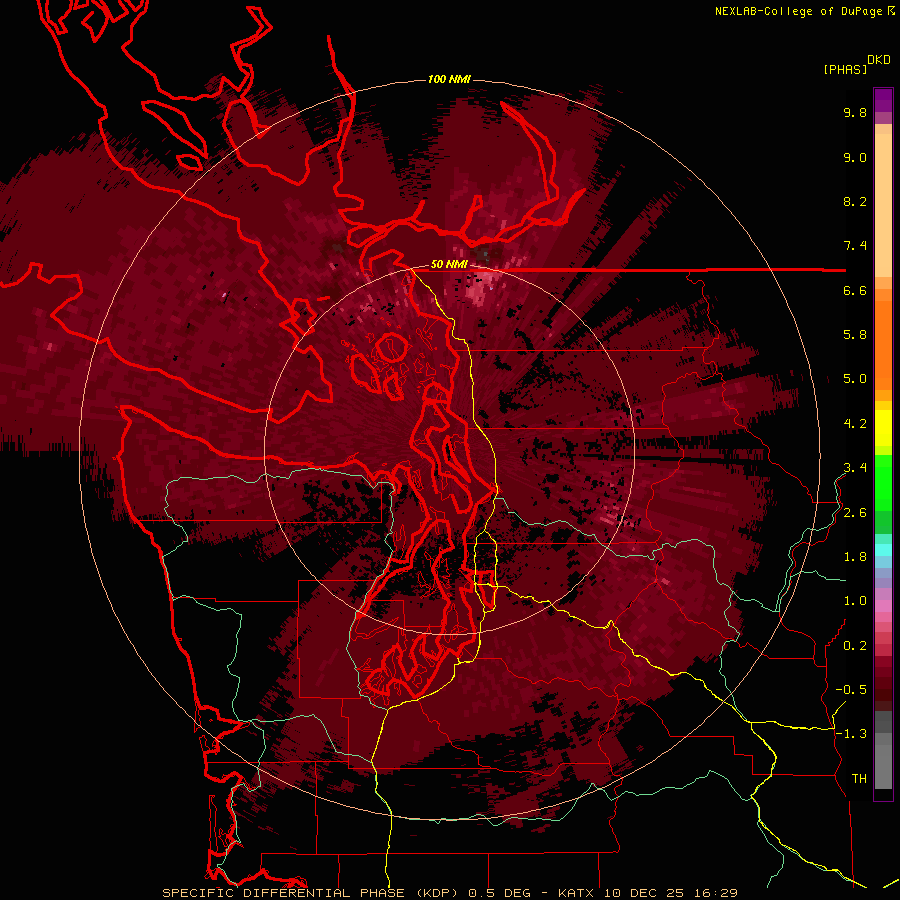This screenshot has height=900, width=900.
Task: Click the 100 NMI range ring label
Action: [x=449, y=79]
